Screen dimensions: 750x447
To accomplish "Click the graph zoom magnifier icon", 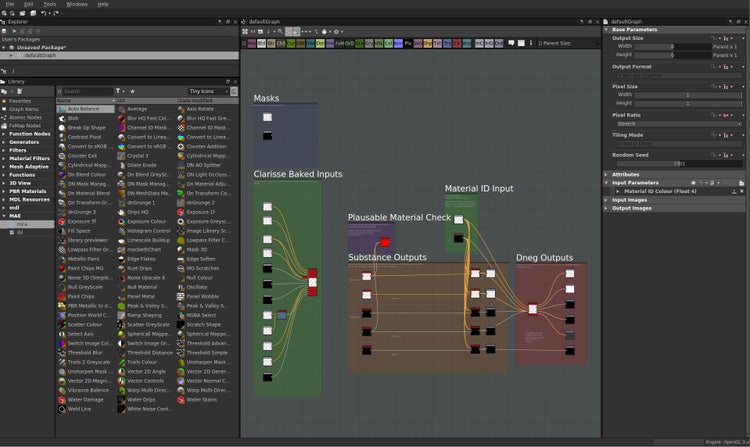I will click(280, 32).
